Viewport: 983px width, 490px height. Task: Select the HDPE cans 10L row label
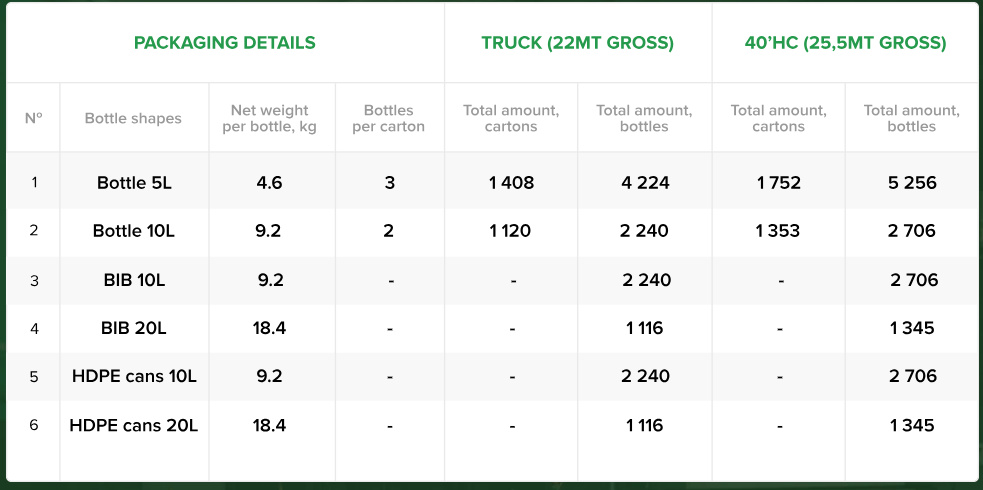point(134,377)
